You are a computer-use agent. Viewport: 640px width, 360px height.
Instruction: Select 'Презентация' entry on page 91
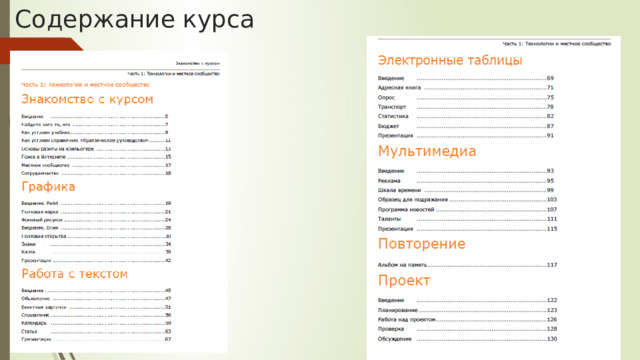point(466,136)
